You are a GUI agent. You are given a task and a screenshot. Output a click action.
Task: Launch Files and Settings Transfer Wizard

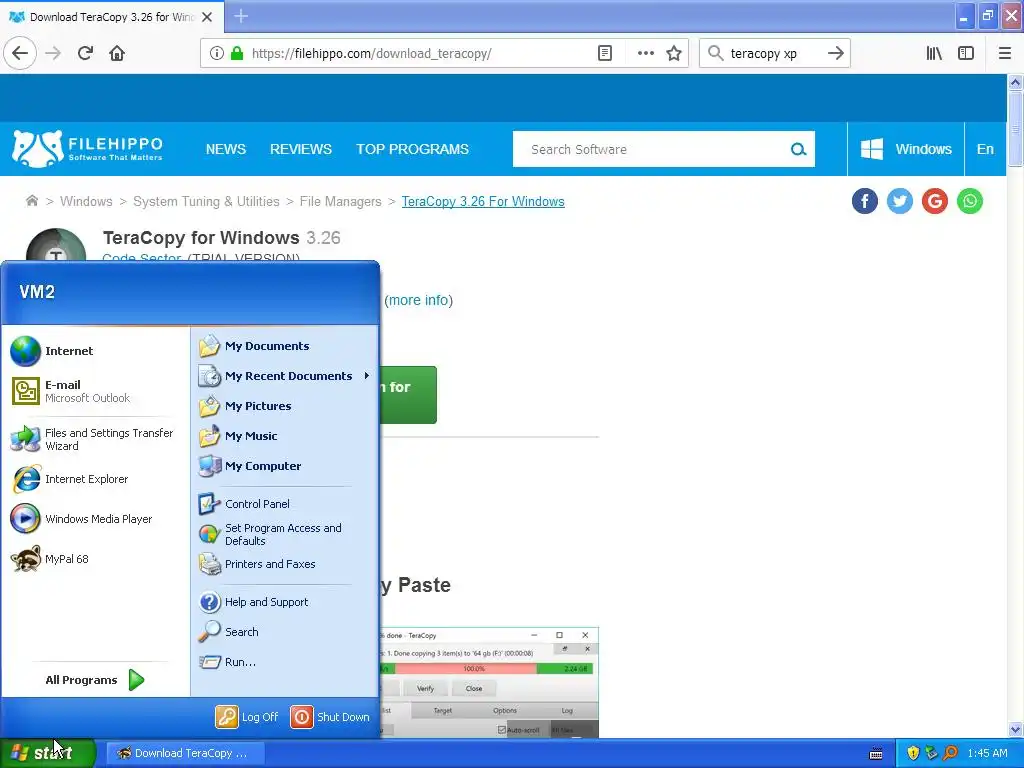coord(95,440)
